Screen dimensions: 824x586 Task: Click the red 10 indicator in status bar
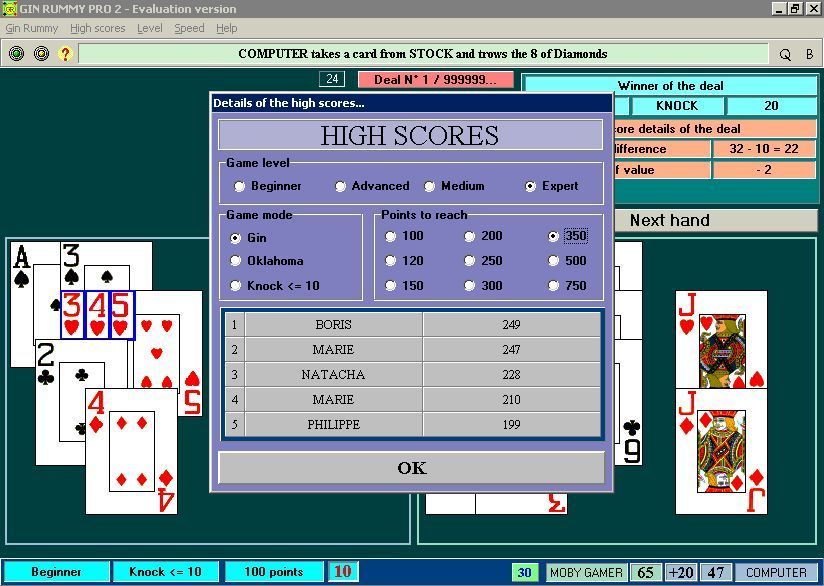click(343, 571)
